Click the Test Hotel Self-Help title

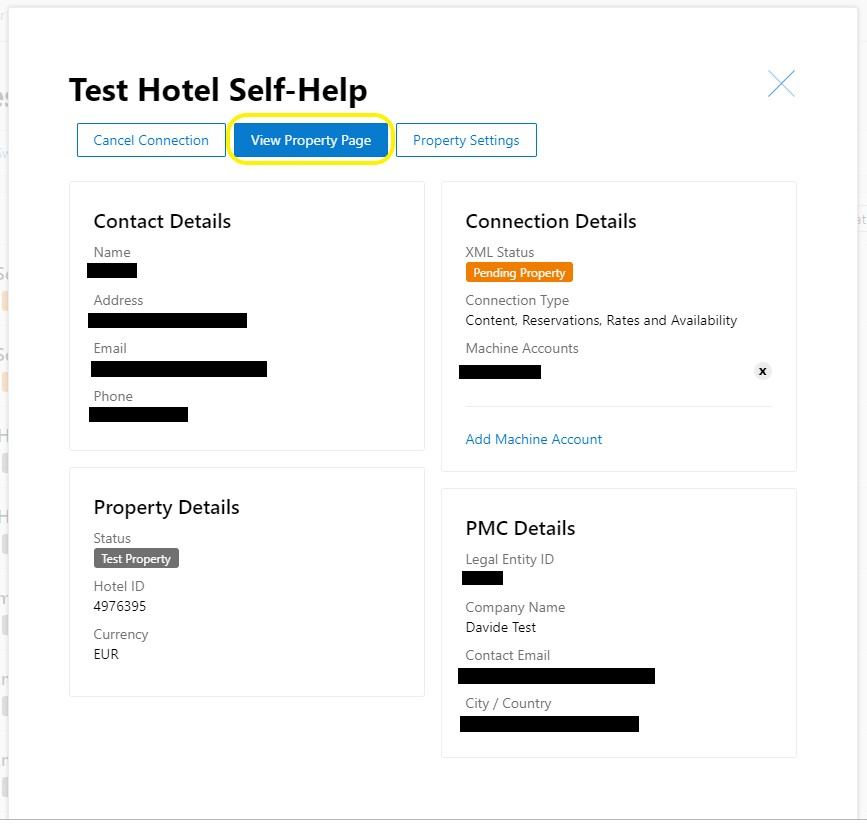tap(218, 90)
